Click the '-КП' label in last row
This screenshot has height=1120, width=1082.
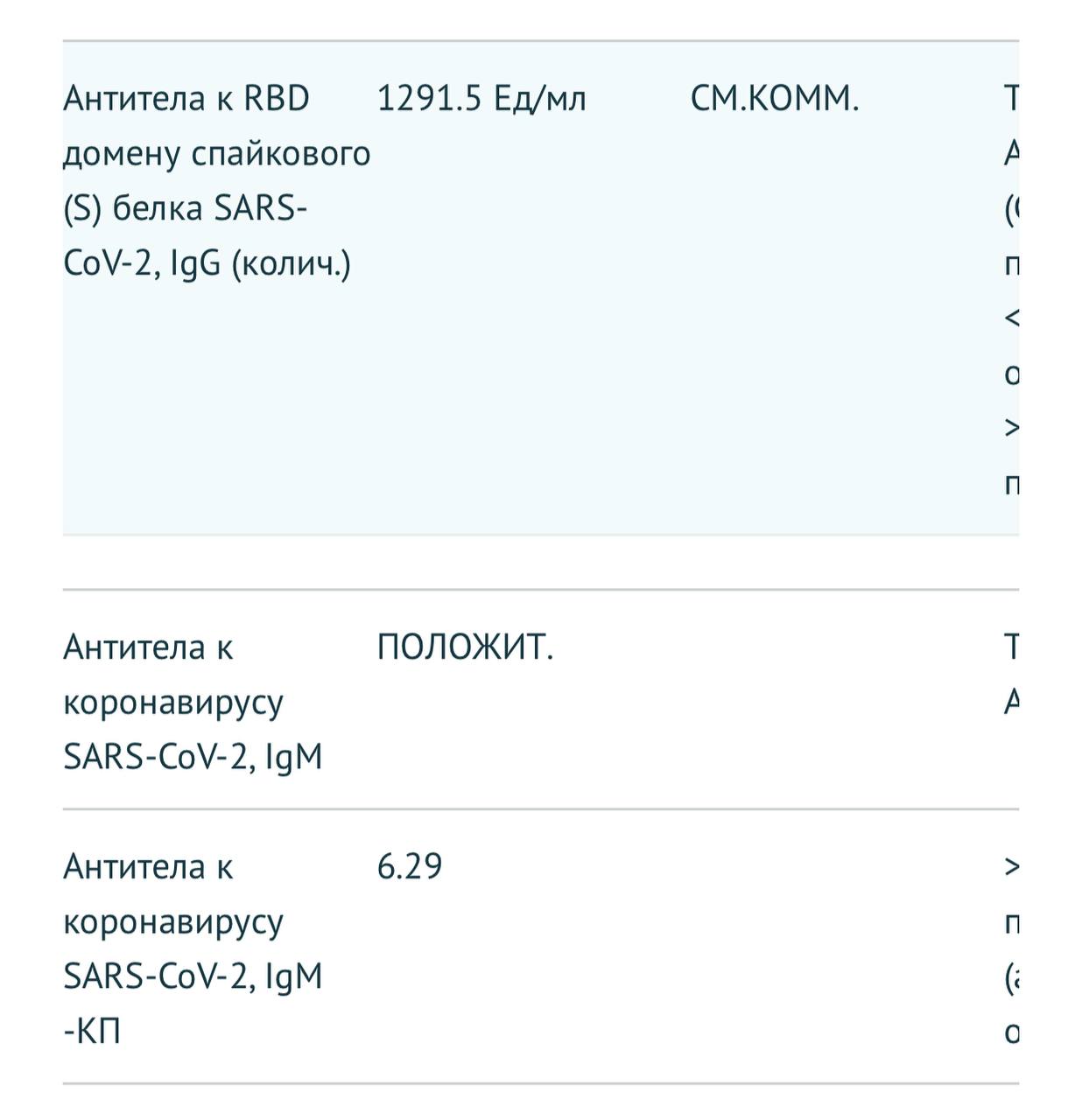coord(92,1032)
